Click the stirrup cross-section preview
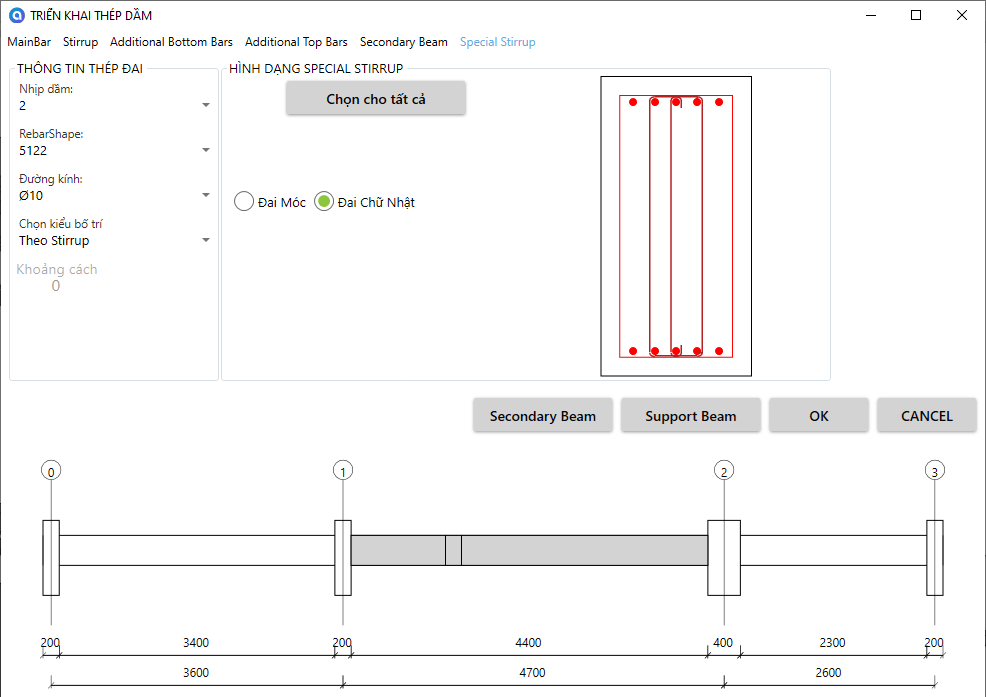The height and width of the screenshot is (697, 986). (676, 226)
